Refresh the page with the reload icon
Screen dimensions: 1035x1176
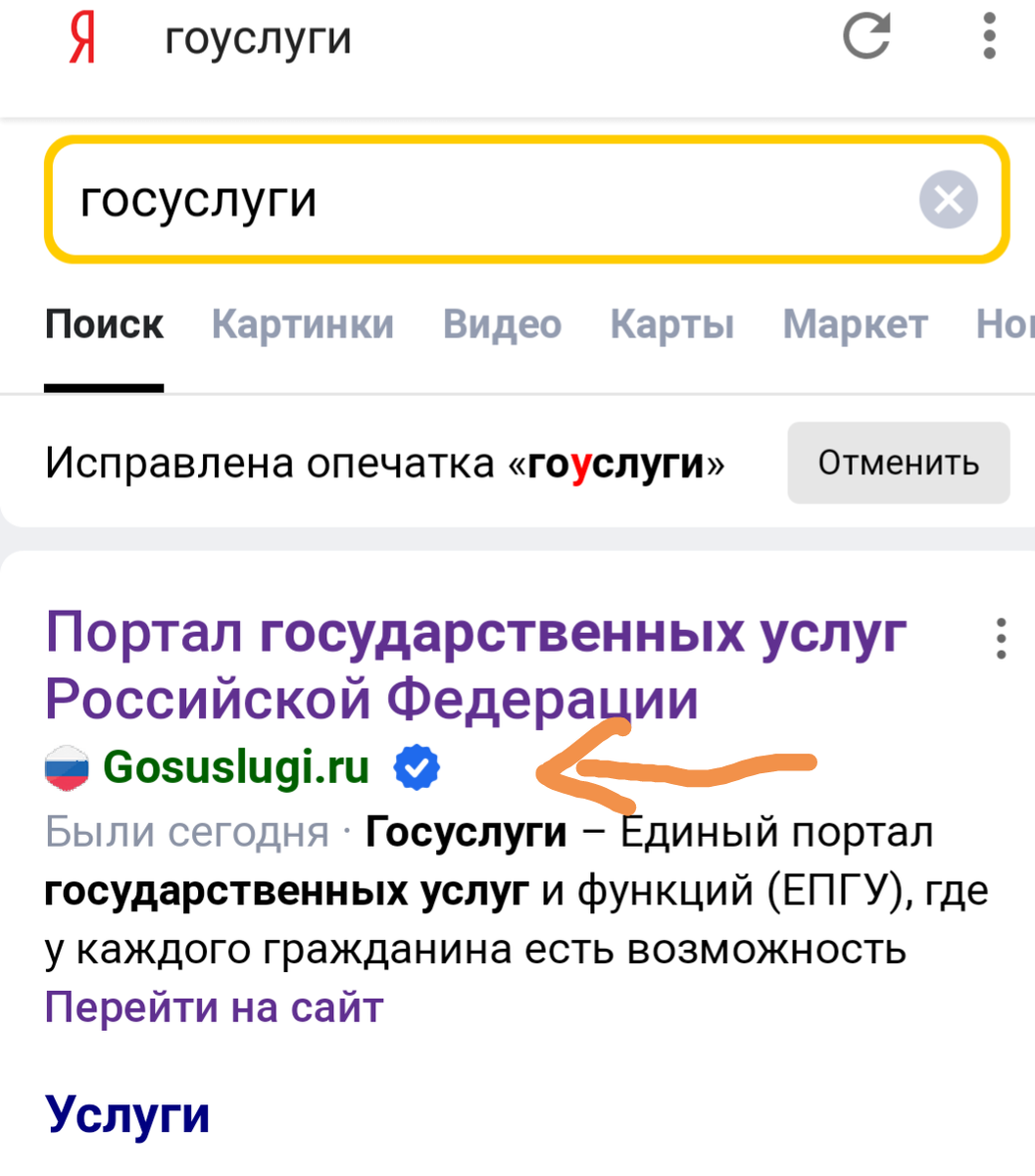pyautogui.click(x=865, y=37)
